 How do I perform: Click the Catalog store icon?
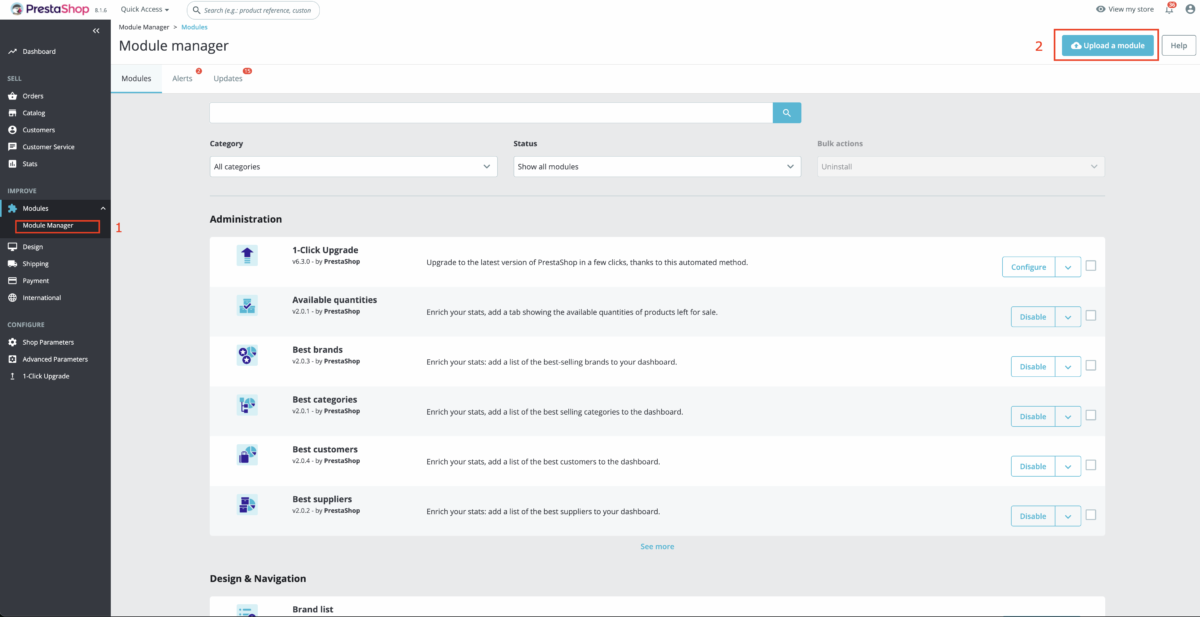click(x=12, y=113)
